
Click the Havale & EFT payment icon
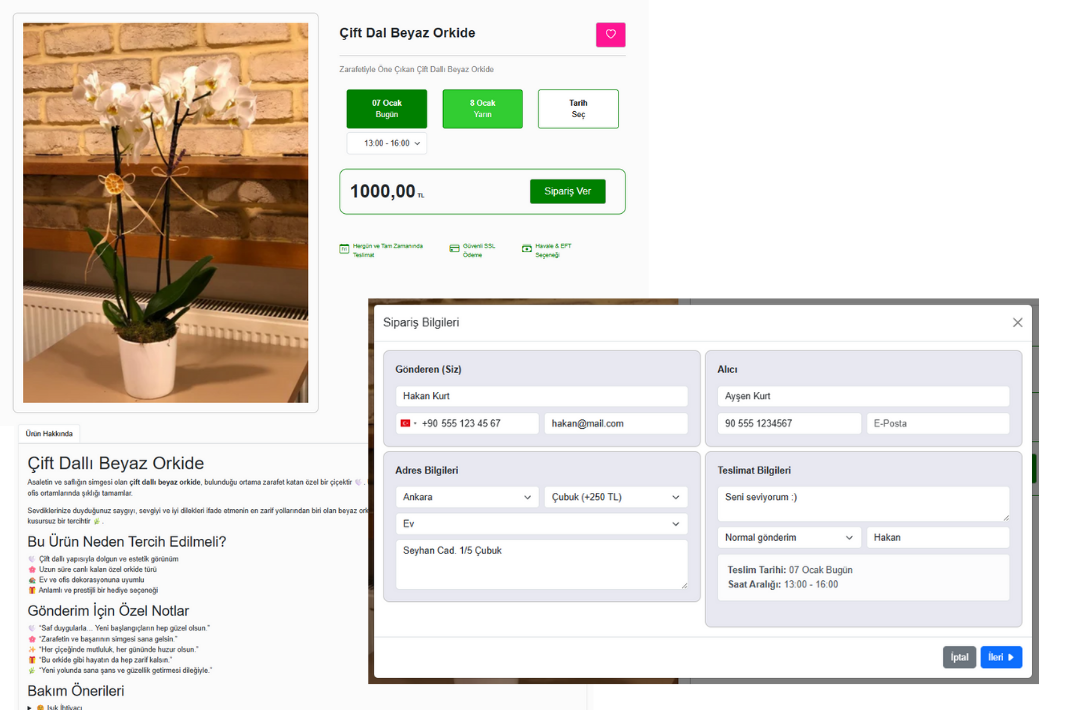click(527, 249)
